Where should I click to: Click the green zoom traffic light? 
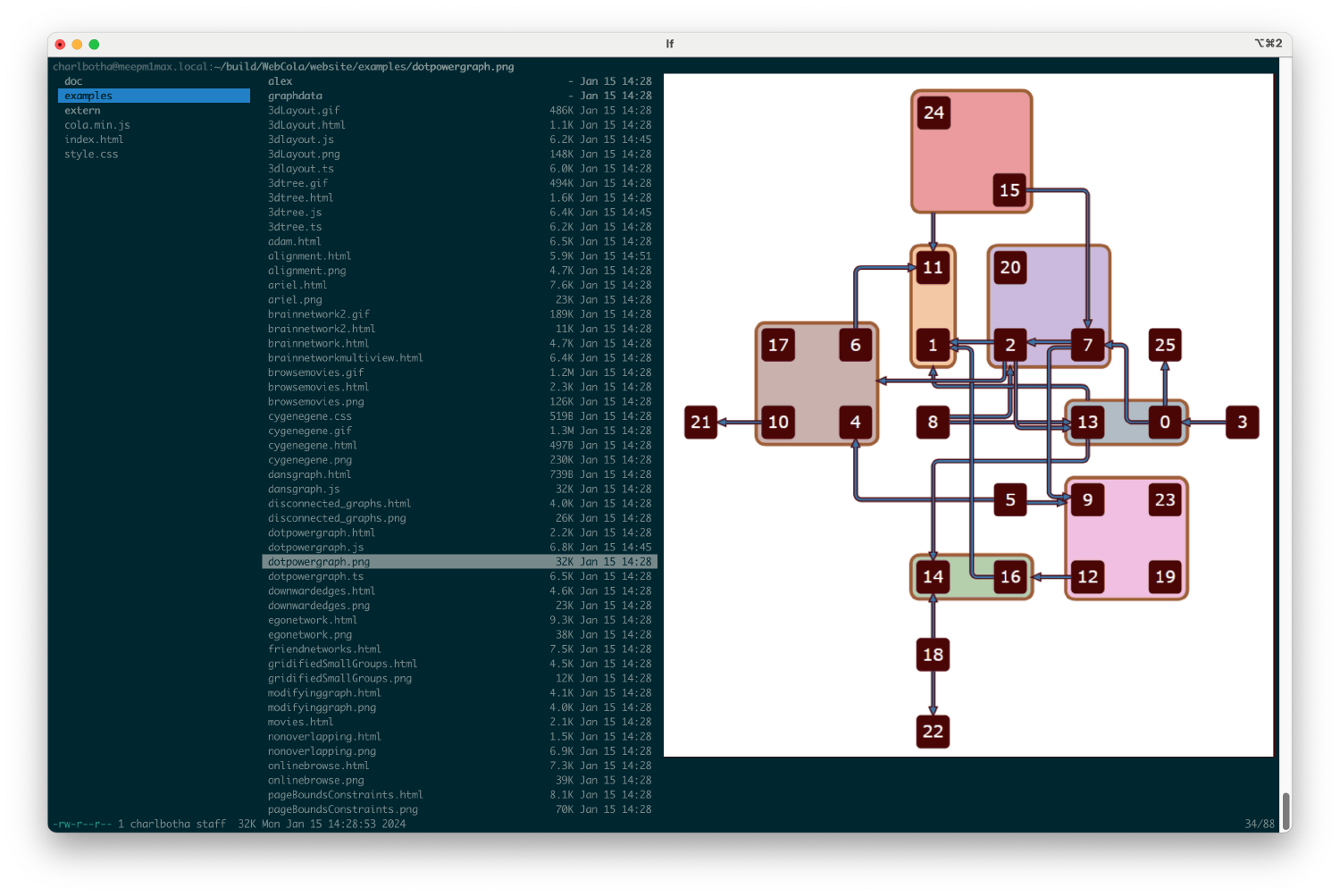pos(94,43)
